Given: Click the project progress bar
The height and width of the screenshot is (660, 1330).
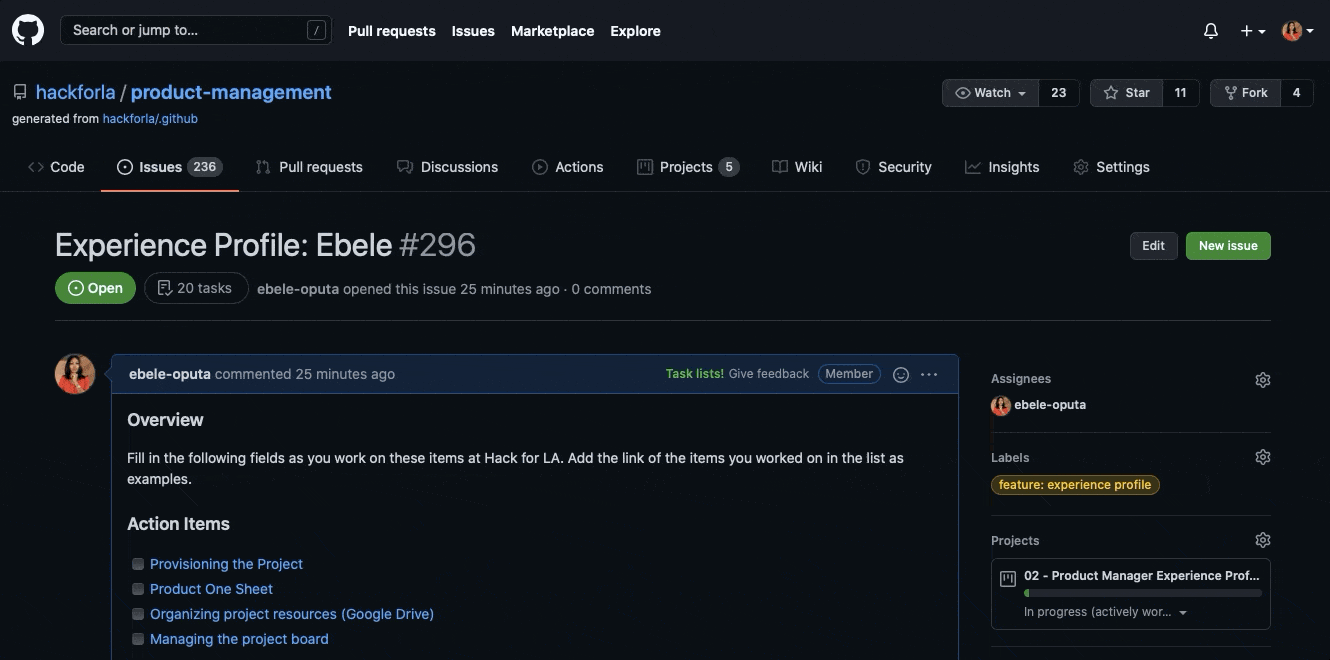Looking at the screenshot, I should tap(1143, 593).
